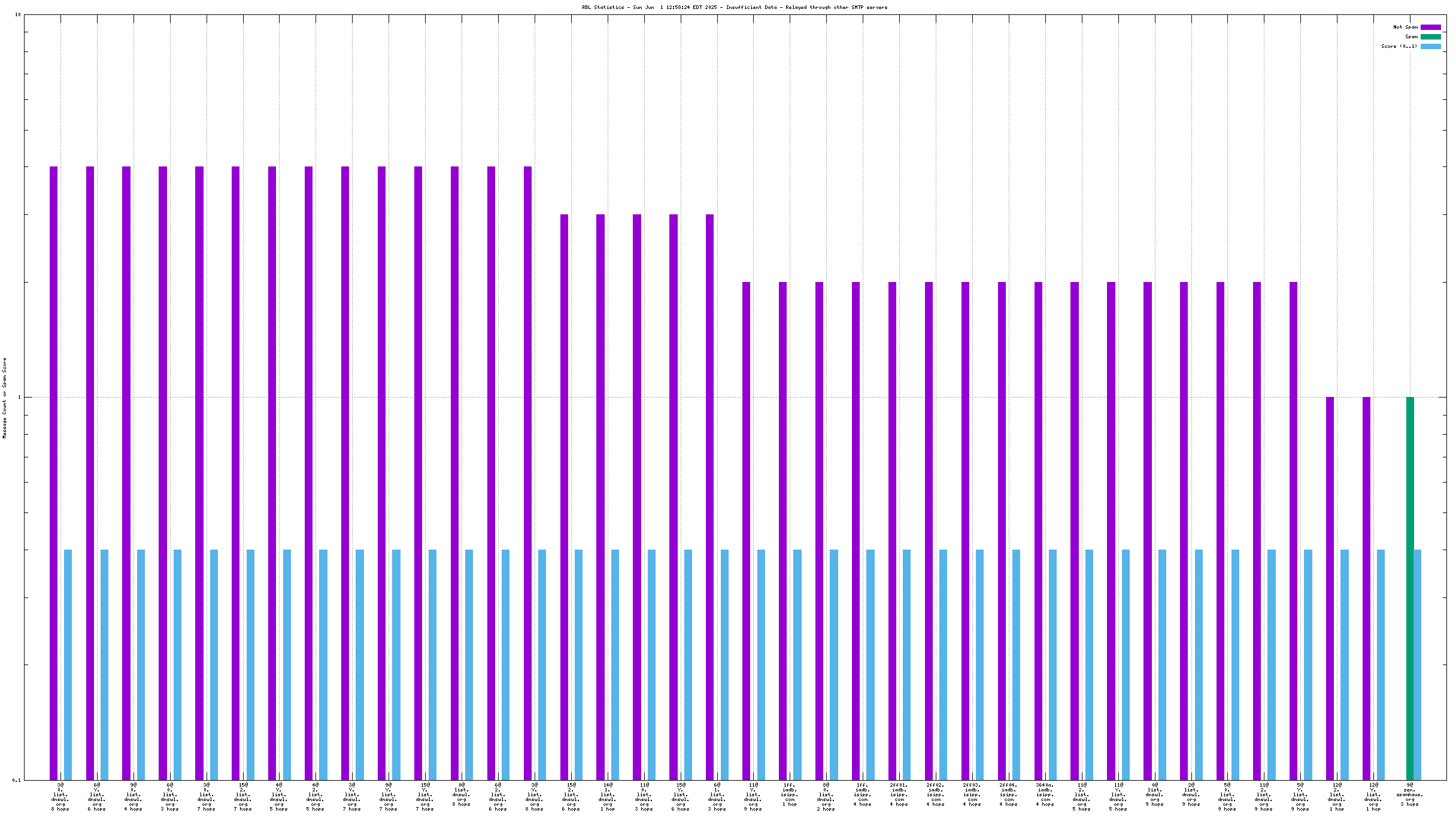The height and width of the screenshot is (819, 1456).
Task: Click the green Spam legend swatch
Action: (1430, 37)
